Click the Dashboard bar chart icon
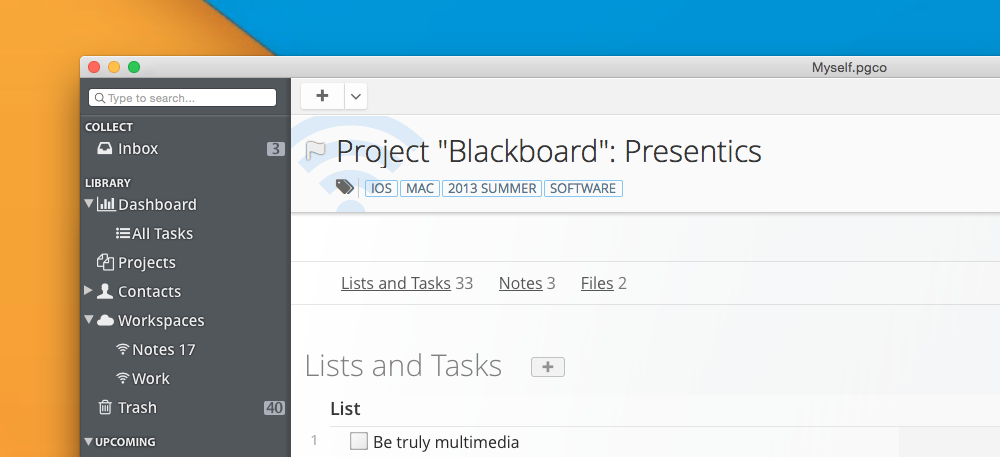This screenshot has height=457, width=1000. (106, 205)
